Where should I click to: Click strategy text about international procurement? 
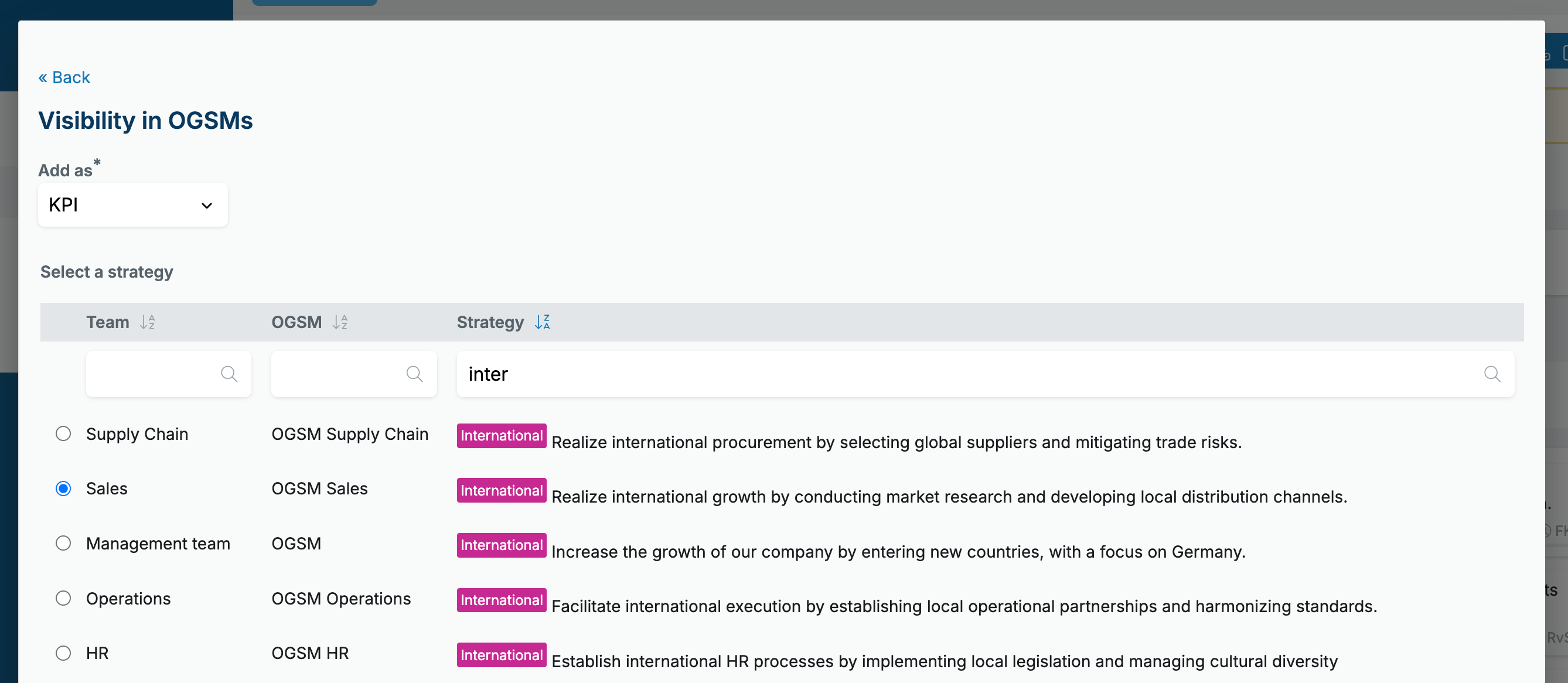click(897, 443)
